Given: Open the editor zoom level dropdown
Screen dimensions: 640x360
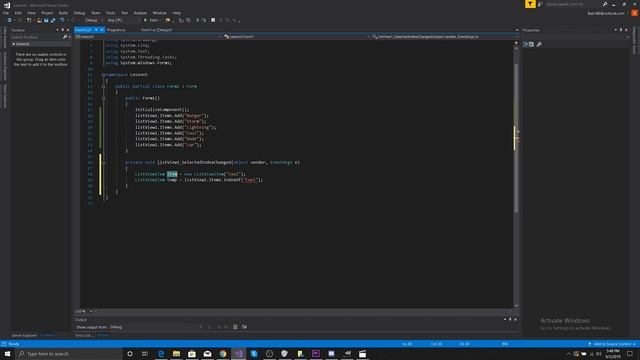Looking at the screenshot, I should pos(84,311).
